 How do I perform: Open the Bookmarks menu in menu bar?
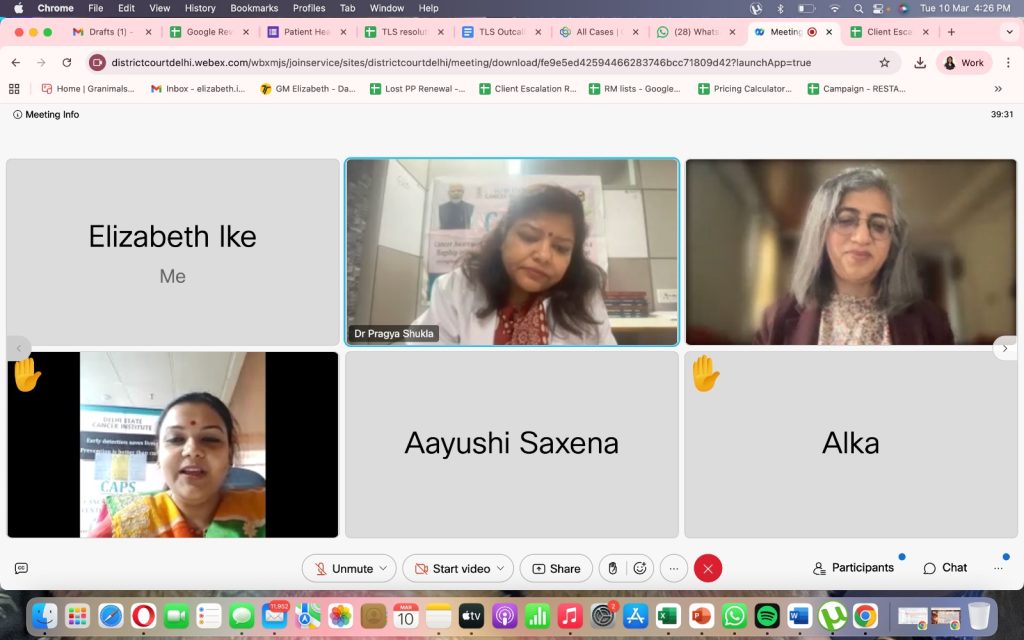click(254, 8)
